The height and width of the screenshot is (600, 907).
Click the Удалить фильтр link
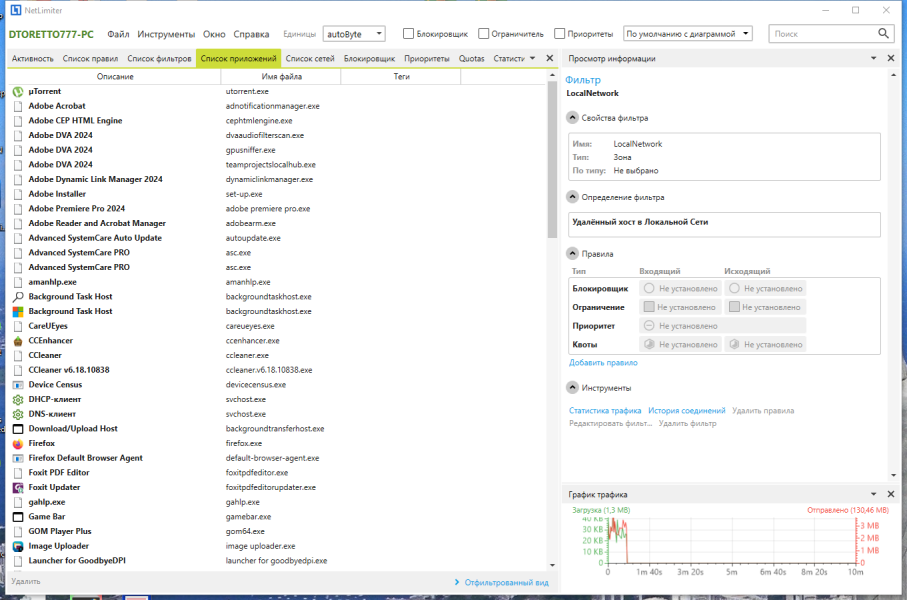687,424
